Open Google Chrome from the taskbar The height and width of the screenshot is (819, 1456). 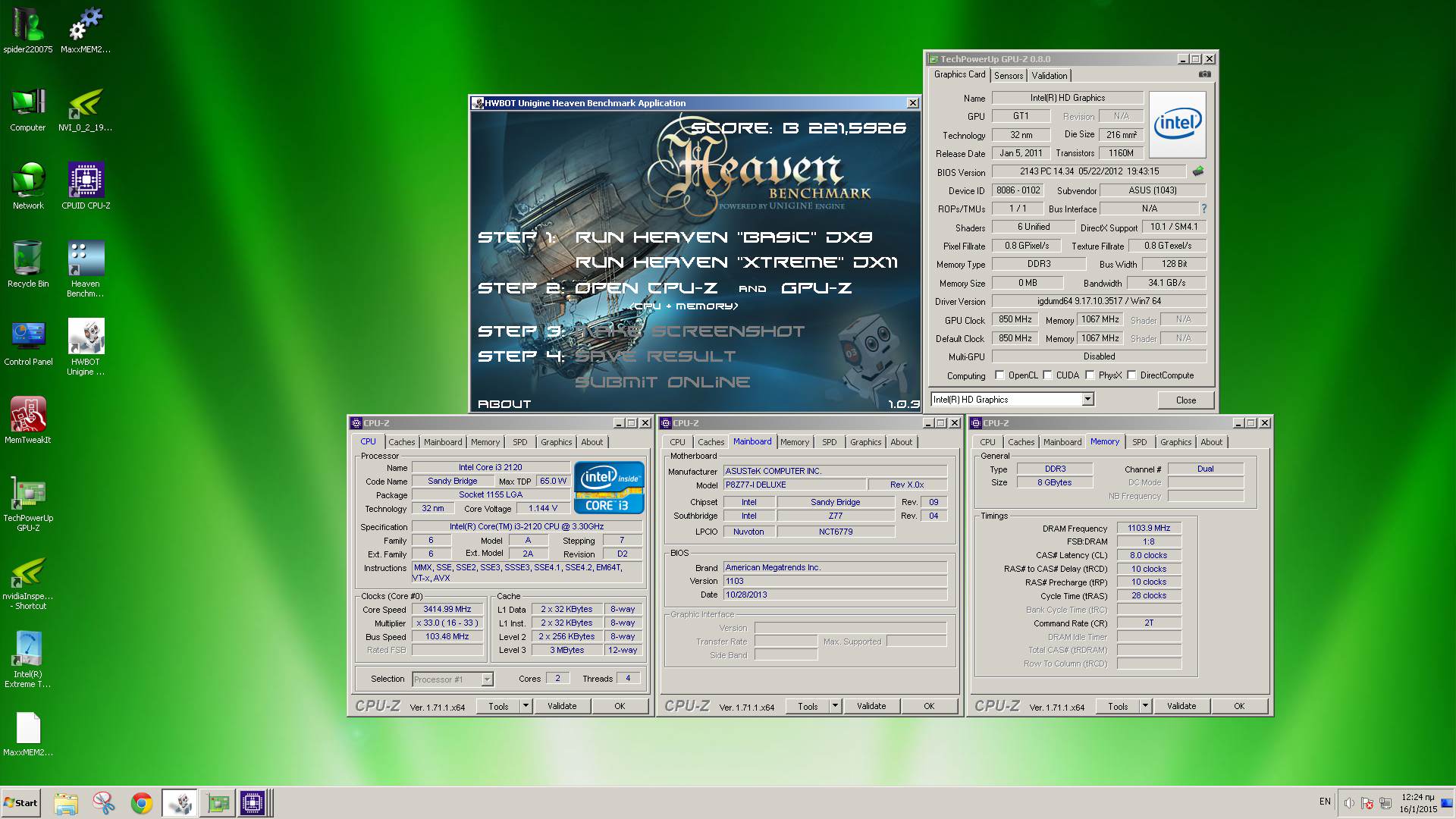(141, 803)
